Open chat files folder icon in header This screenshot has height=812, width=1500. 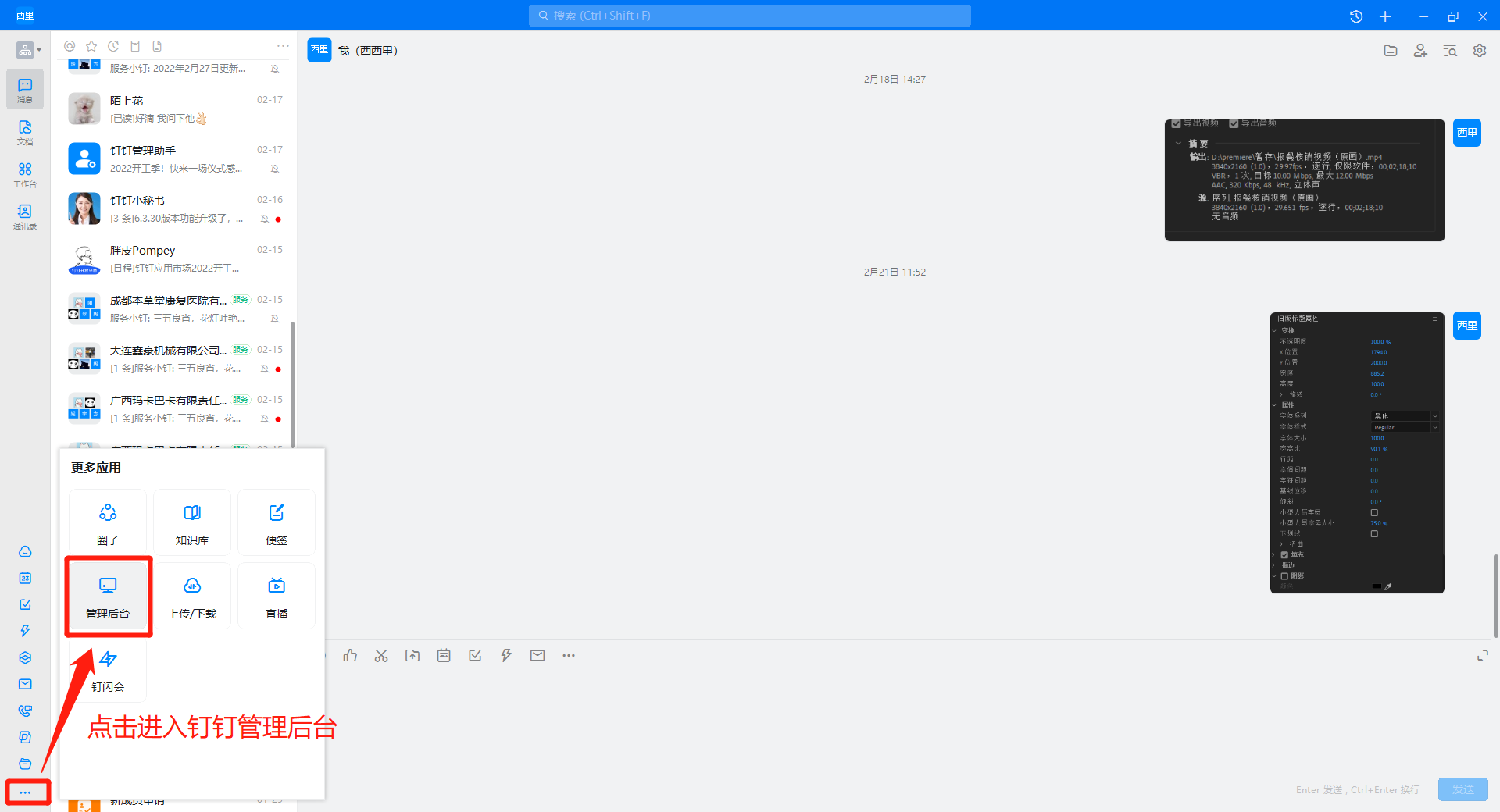[x=1391, y=51]
